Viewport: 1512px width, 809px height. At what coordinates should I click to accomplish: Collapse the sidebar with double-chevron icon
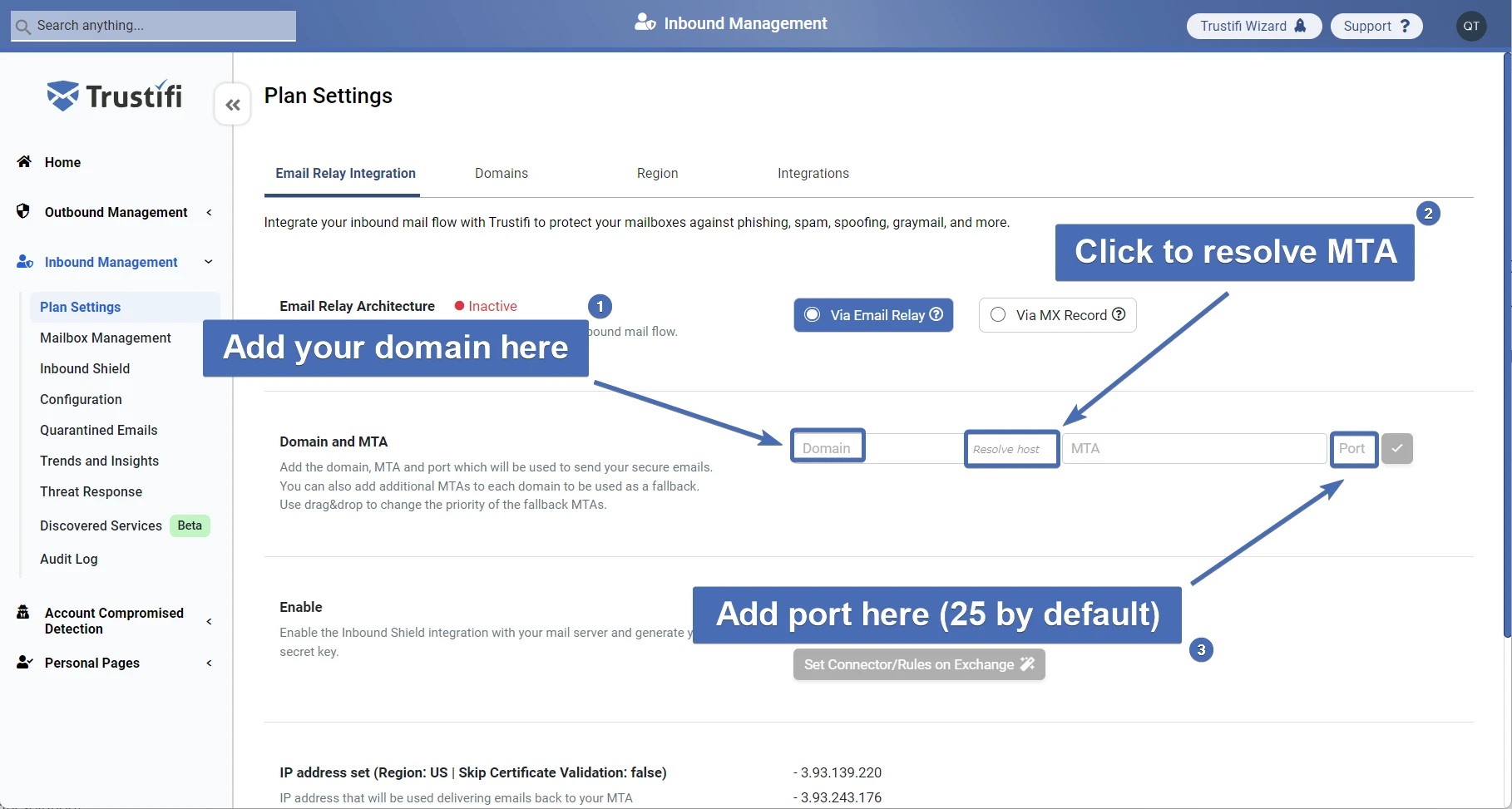233,105
